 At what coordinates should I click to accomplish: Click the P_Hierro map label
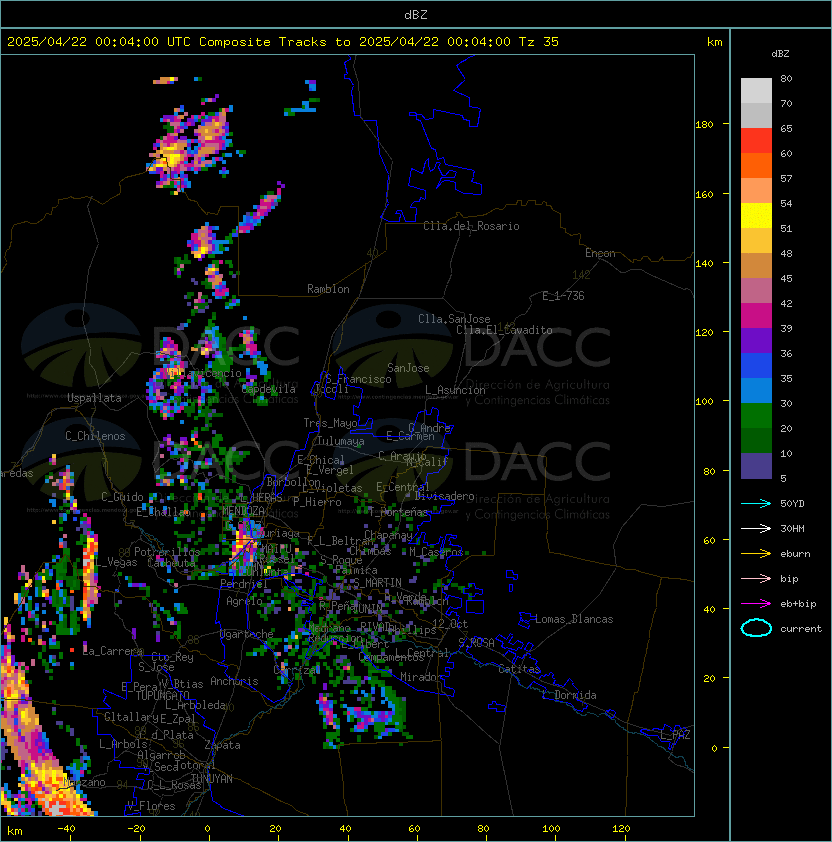(317, 502)
